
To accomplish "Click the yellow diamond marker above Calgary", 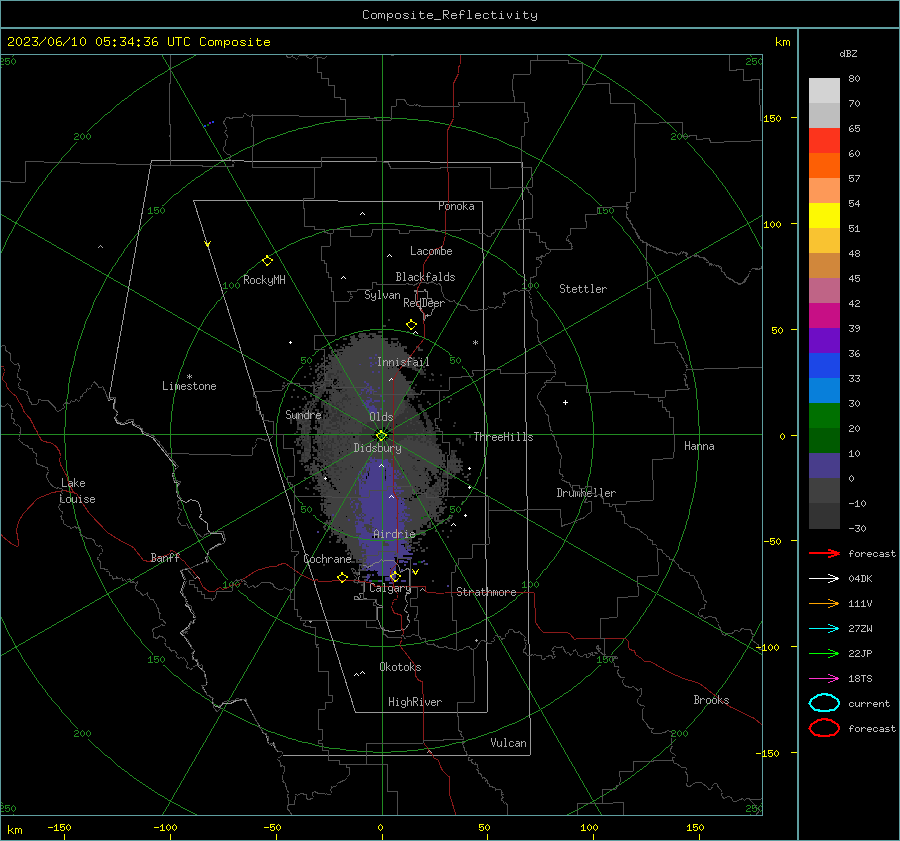I will tap(395, 576).
